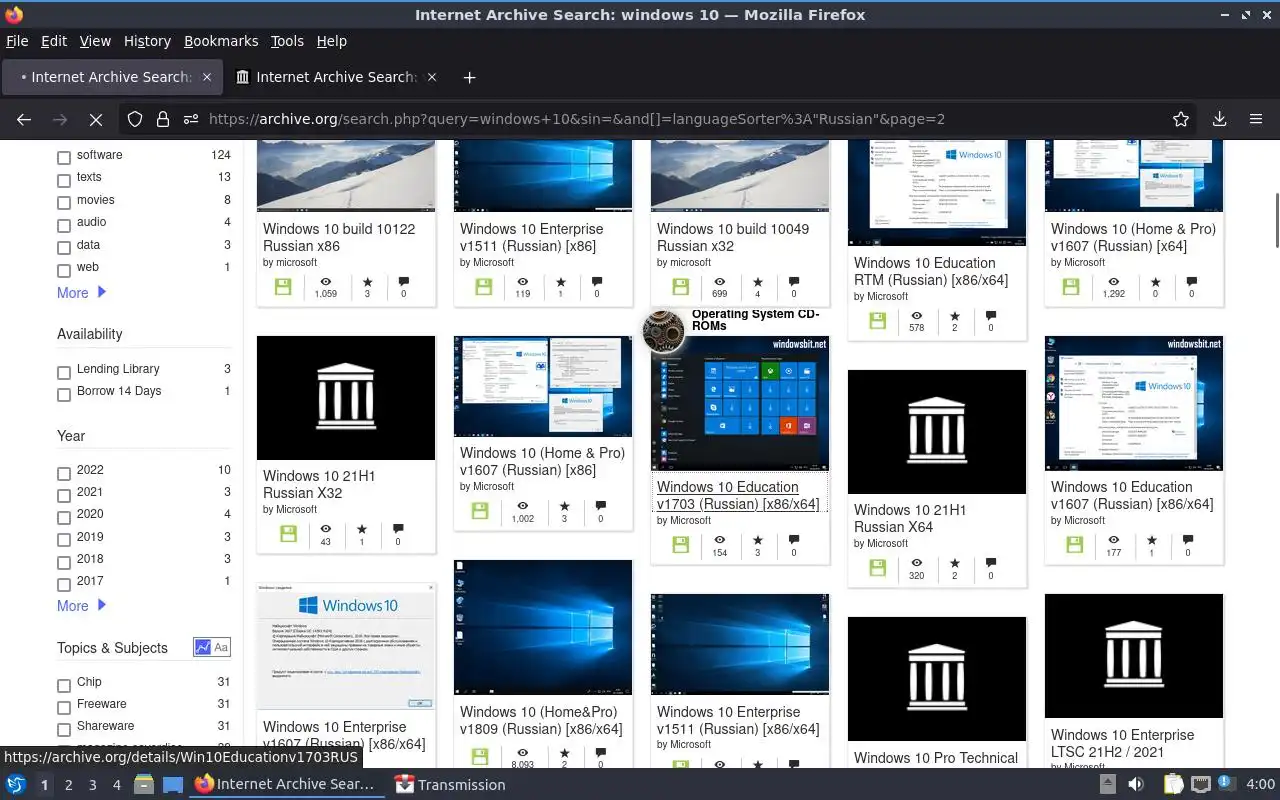Viewport: 1280px width, 800px height.
Task: Switch to the second Internet Archive Search tab
Action: (336, 77)
